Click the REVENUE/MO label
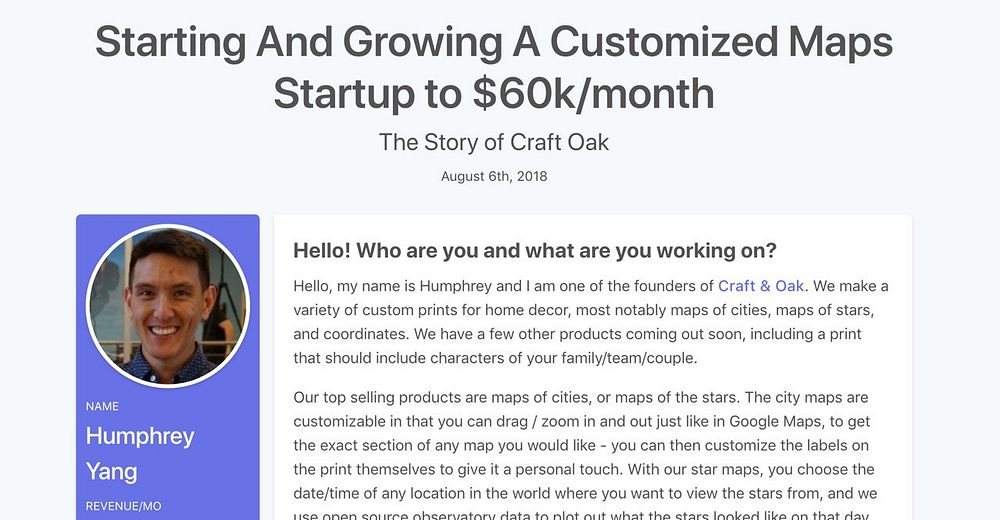 point(123,506)
